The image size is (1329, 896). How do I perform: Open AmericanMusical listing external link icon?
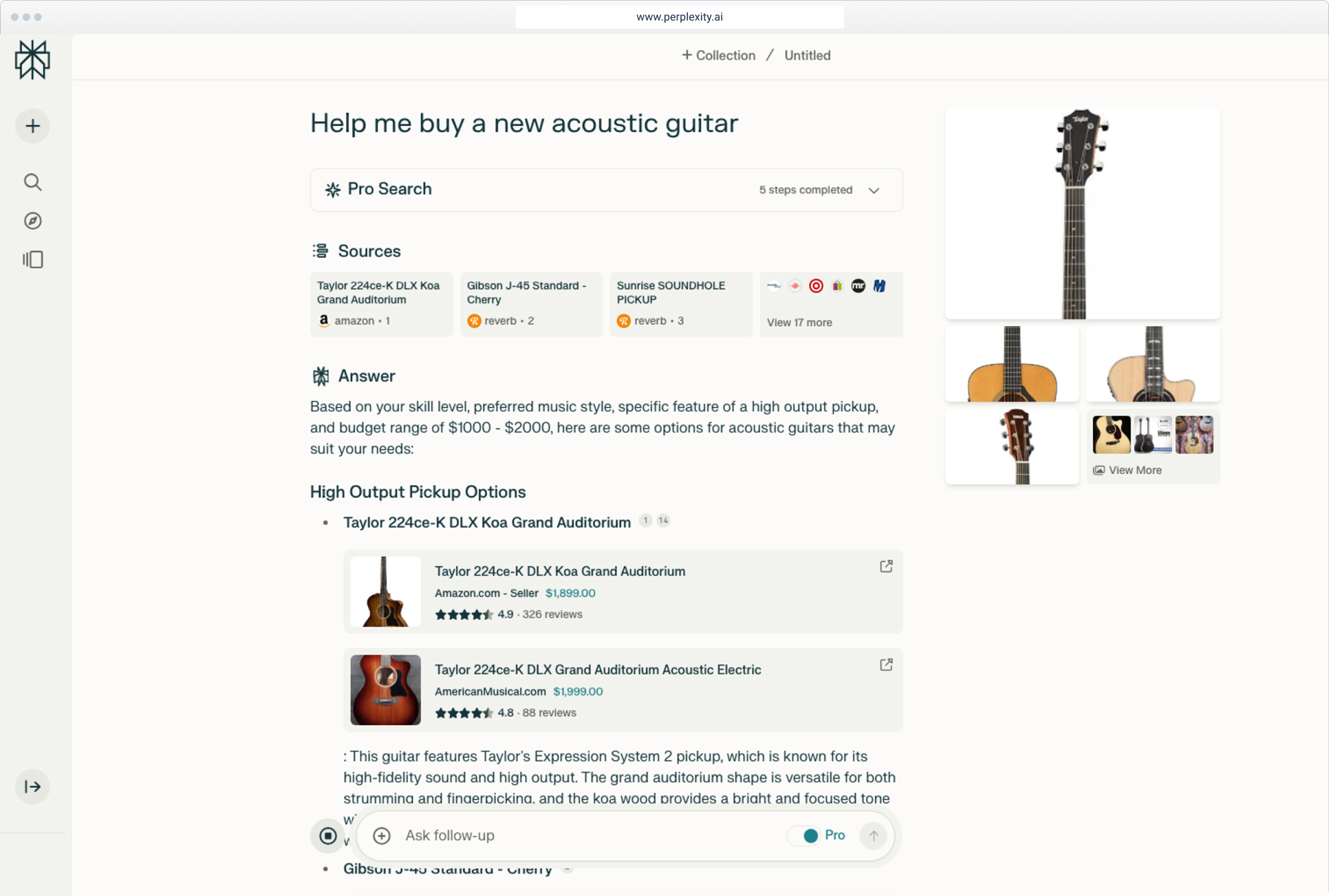click(x=886, y=665)
